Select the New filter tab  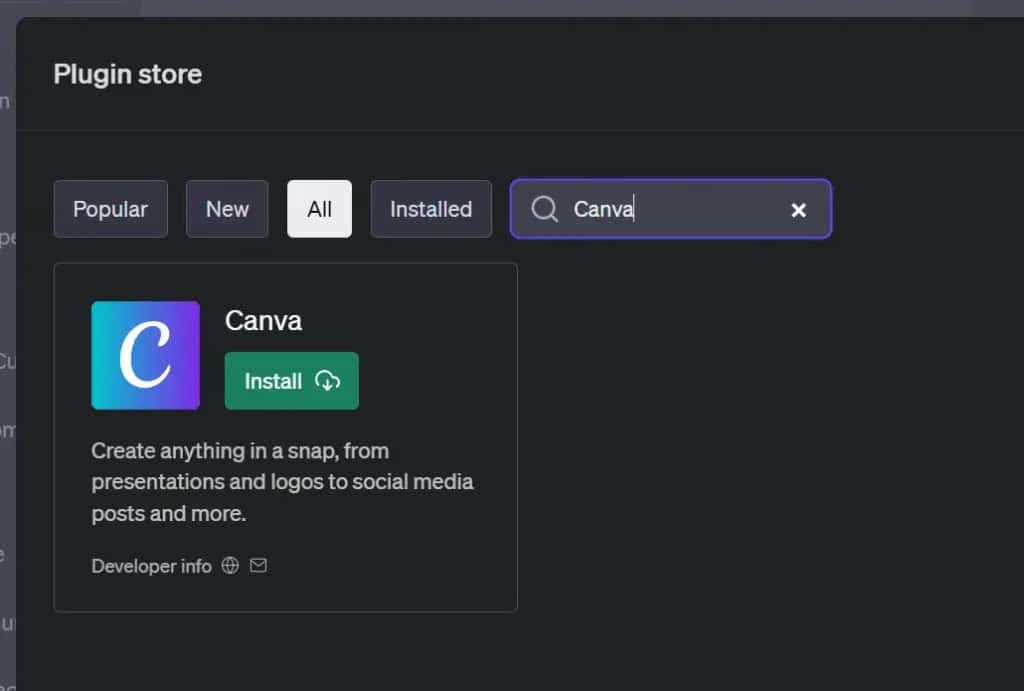[227, 209]
